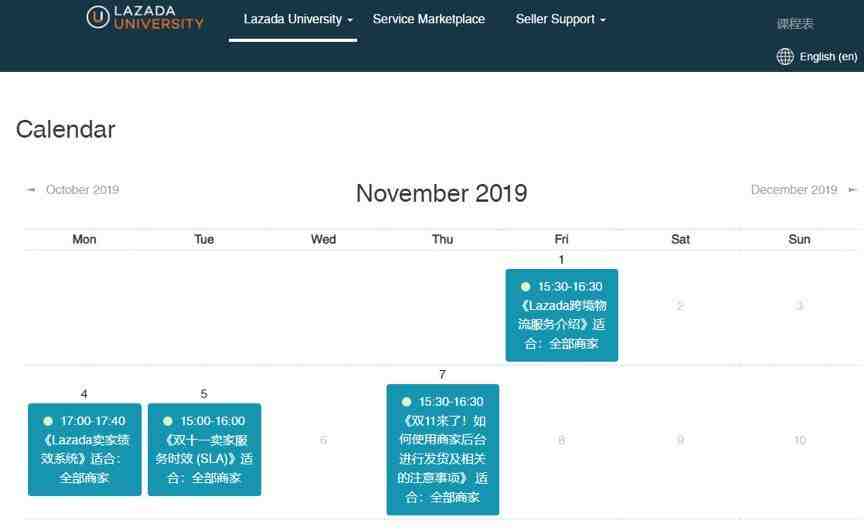This screenshot has height=529, width=864.
Task: Click the Sun column header
Action: 800,239
